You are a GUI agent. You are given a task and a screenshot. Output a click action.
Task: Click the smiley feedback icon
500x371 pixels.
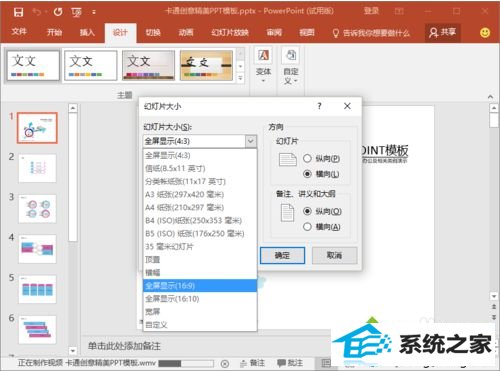485,32
